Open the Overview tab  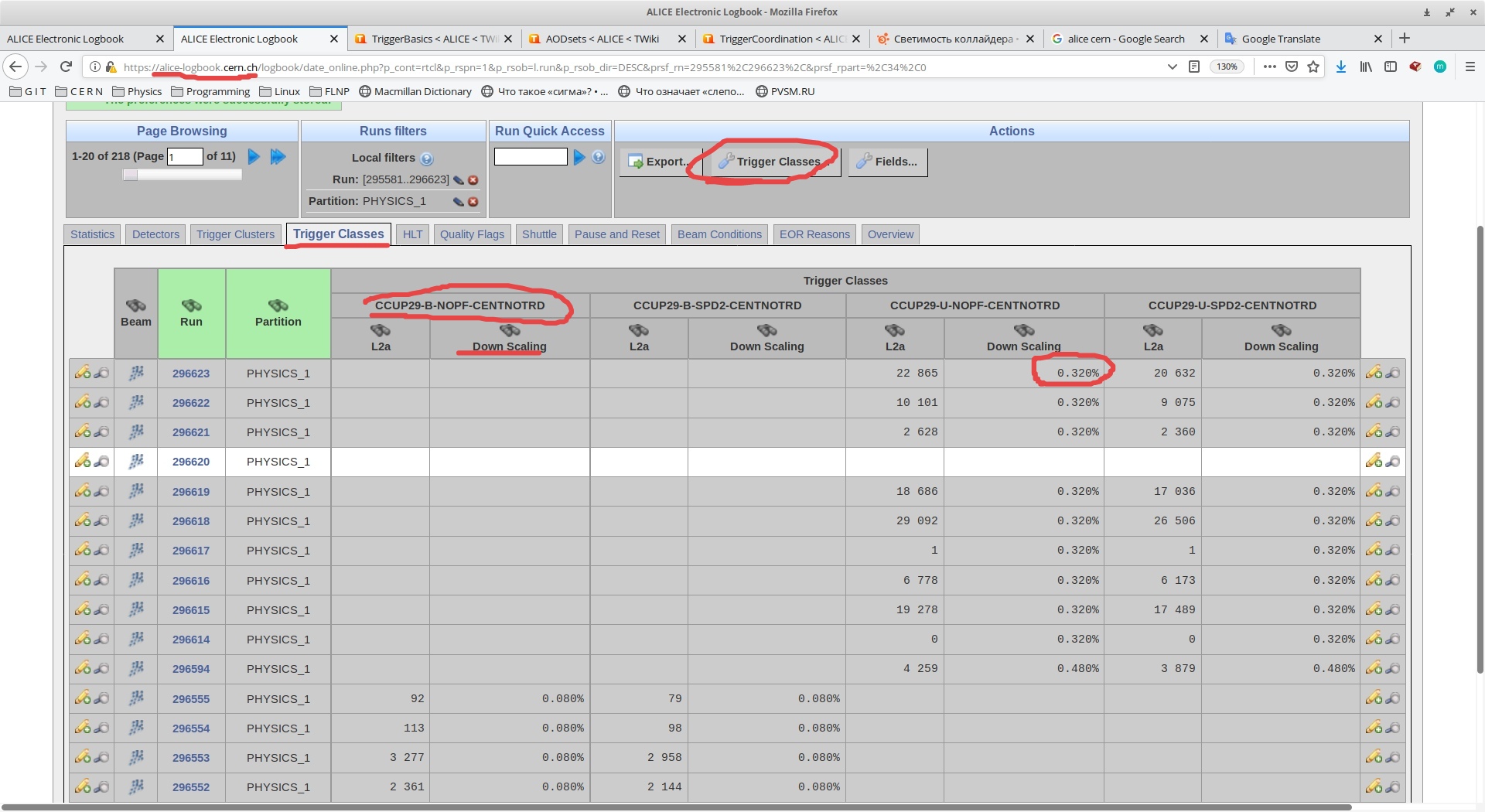[890, 234]
